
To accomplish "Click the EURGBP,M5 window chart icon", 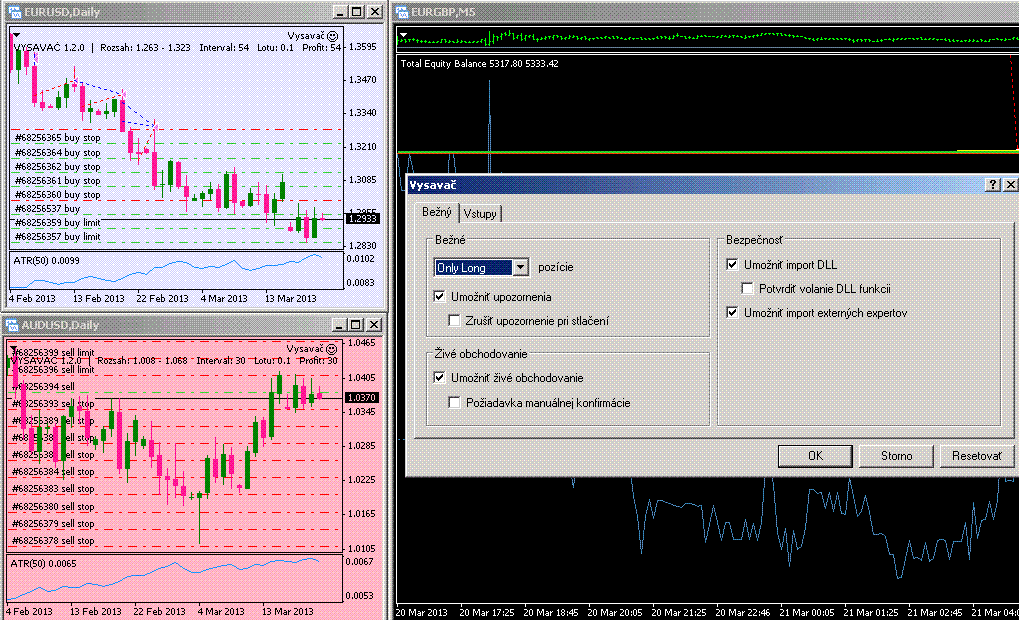I will click(x=402, y=12).
